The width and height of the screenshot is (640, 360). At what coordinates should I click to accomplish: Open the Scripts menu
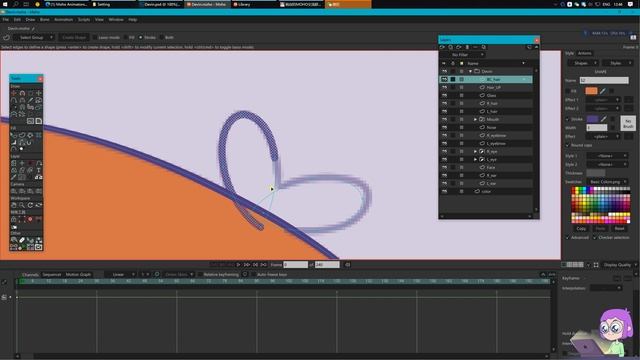(x=84, y=20)
